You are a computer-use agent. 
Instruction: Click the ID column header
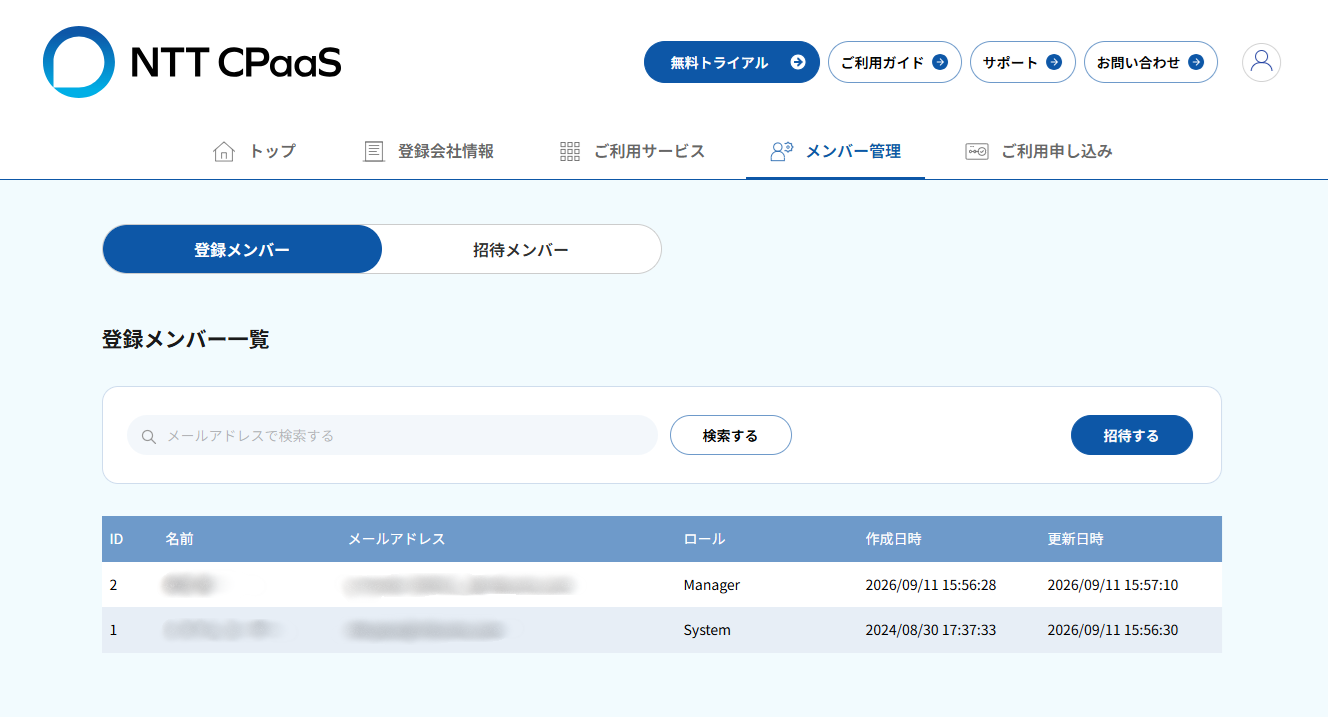pos(116,539)
